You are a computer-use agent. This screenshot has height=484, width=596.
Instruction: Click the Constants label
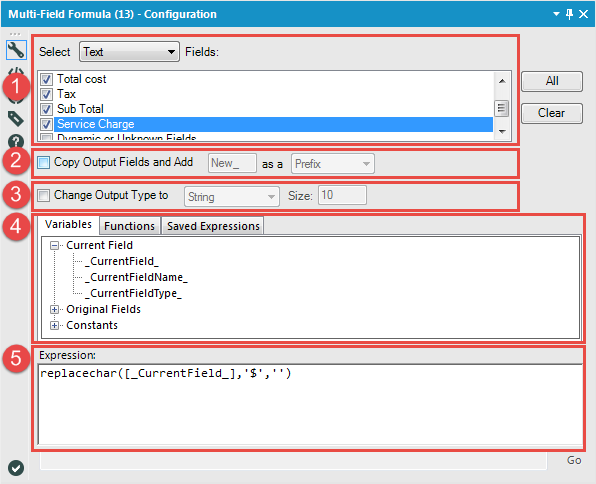pyautogui.click(x=92, y=325)
